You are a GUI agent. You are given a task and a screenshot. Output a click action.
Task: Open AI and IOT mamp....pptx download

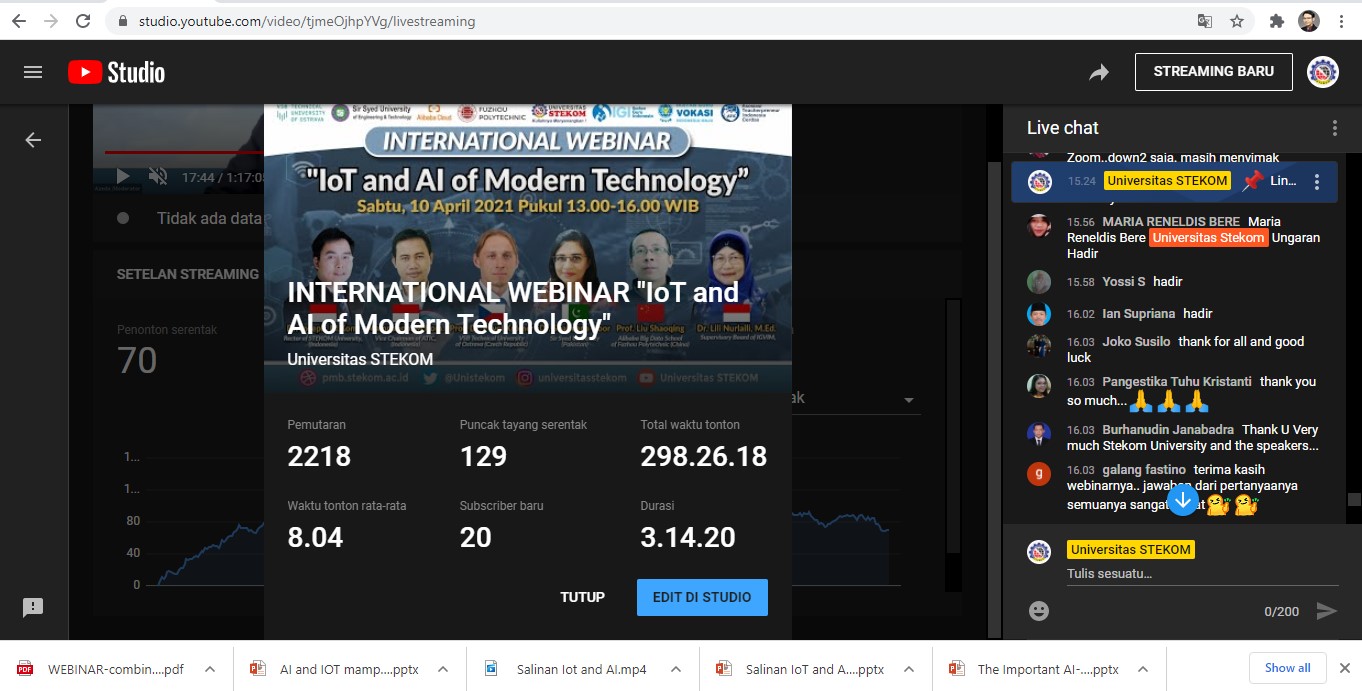(x=336, y=669)
